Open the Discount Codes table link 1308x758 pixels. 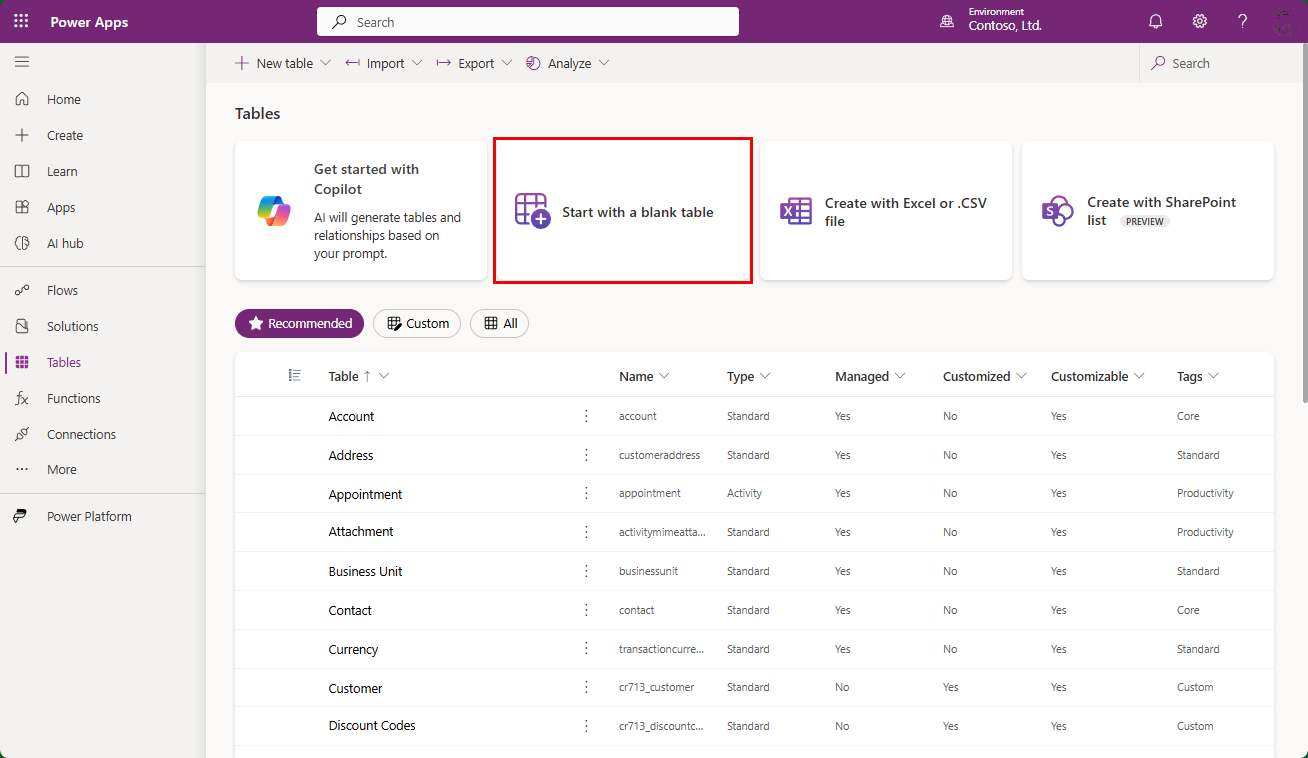click(x=372, y=725)
